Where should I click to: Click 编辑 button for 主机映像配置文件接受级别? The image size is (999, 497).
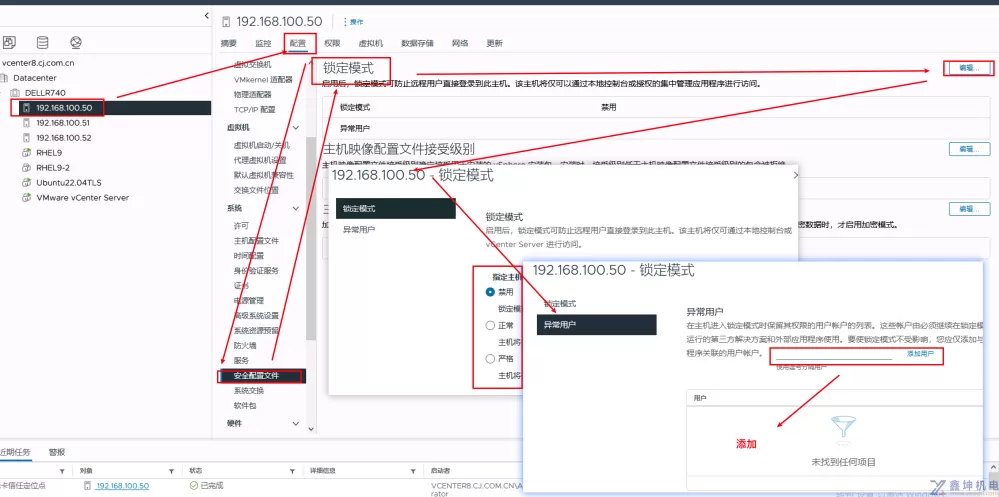click(969, 149)
